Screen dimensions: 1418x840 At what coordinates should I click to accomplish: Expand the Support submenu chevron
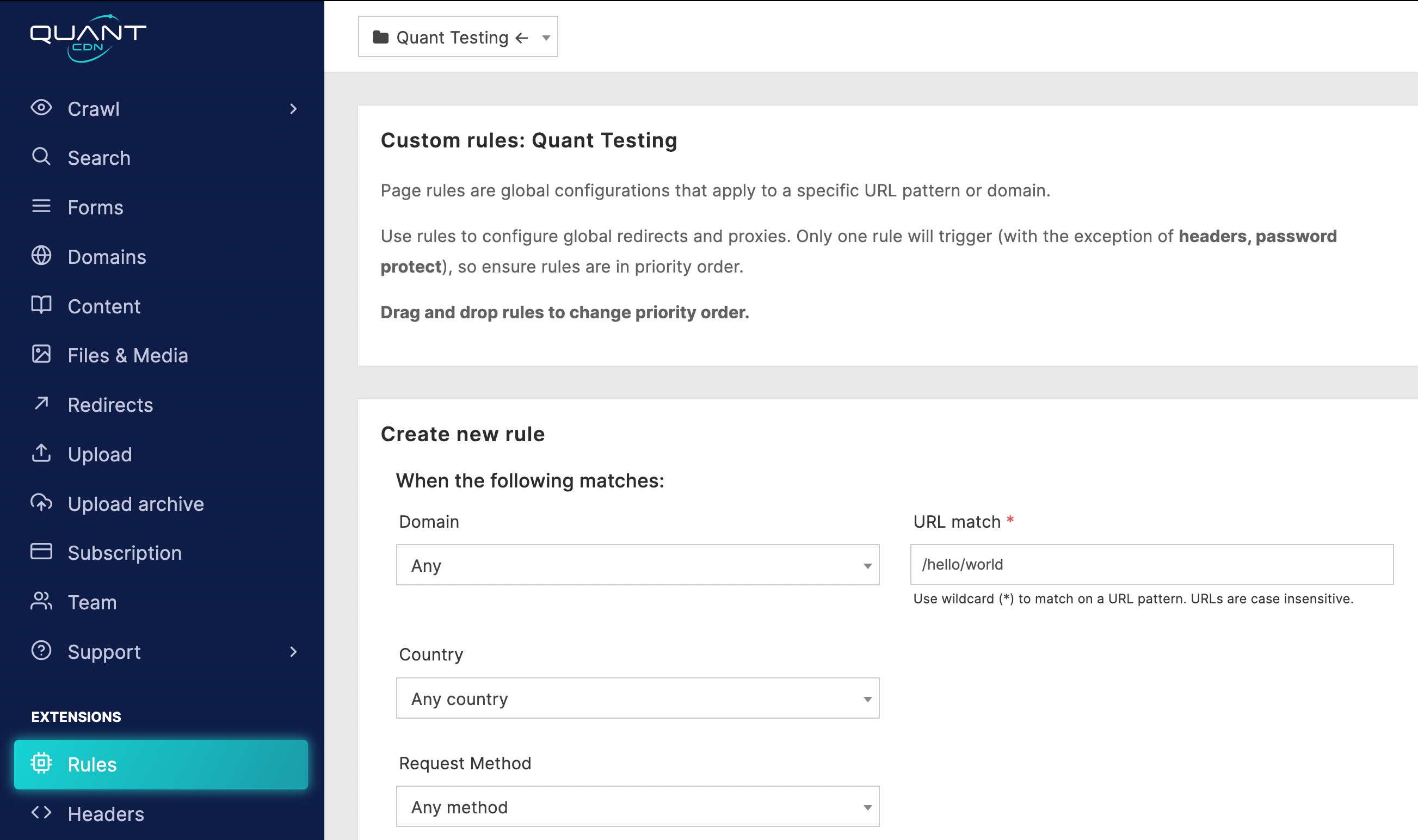tap(293, 652)
